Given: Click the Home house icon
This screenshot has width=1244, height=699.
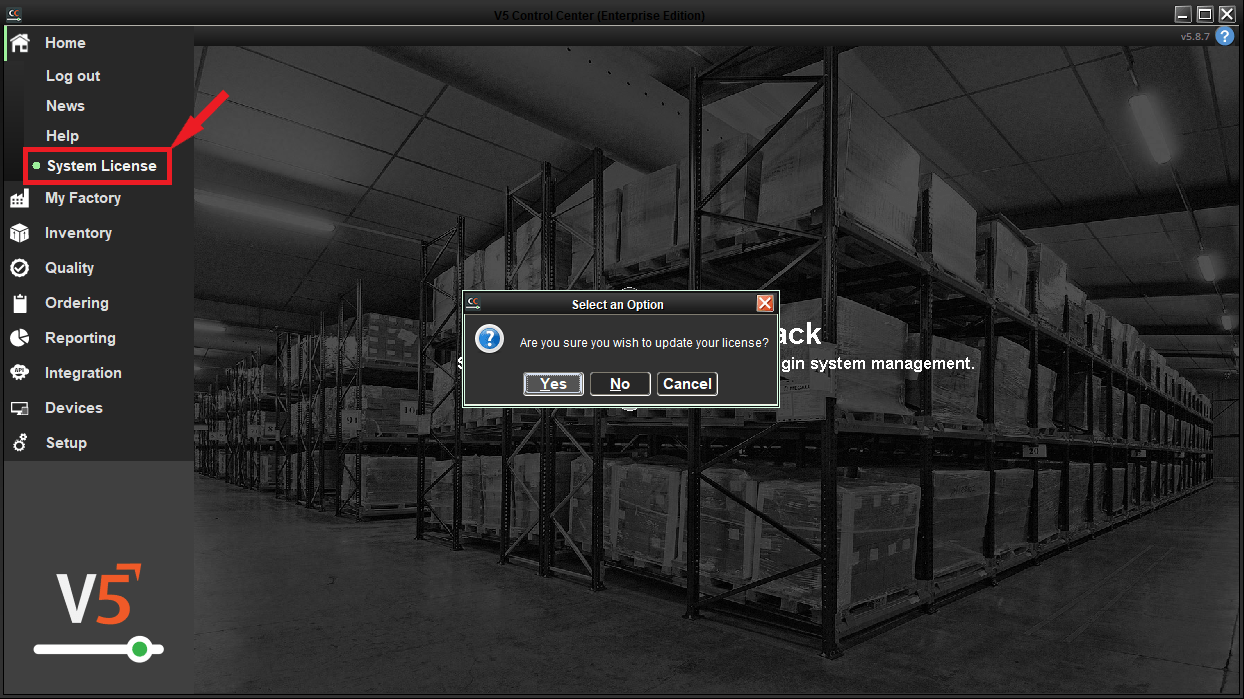Looking at the screenshot, I should coord(19,43).
